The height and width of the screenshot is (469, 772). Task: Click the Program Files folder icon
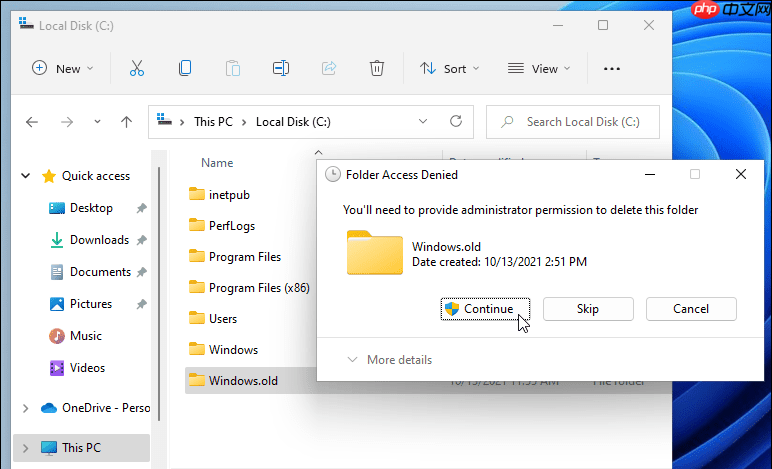click(197, 256)
